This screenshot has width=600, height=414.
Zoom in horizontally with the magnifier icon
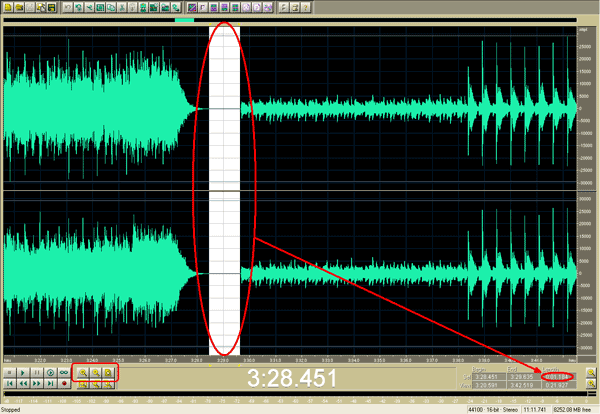[83, 372]
